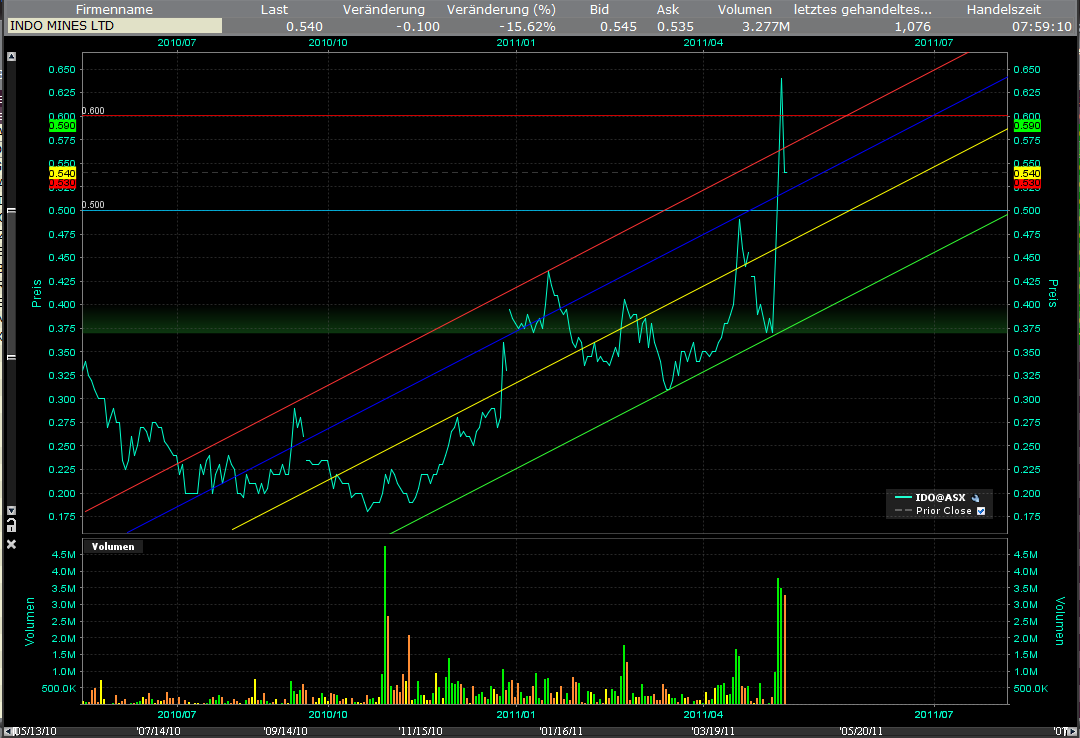Viewport: 1080px width, 738px height.
Task: Click the horizontal time scrollbar track
Action: tap(541, 731)
